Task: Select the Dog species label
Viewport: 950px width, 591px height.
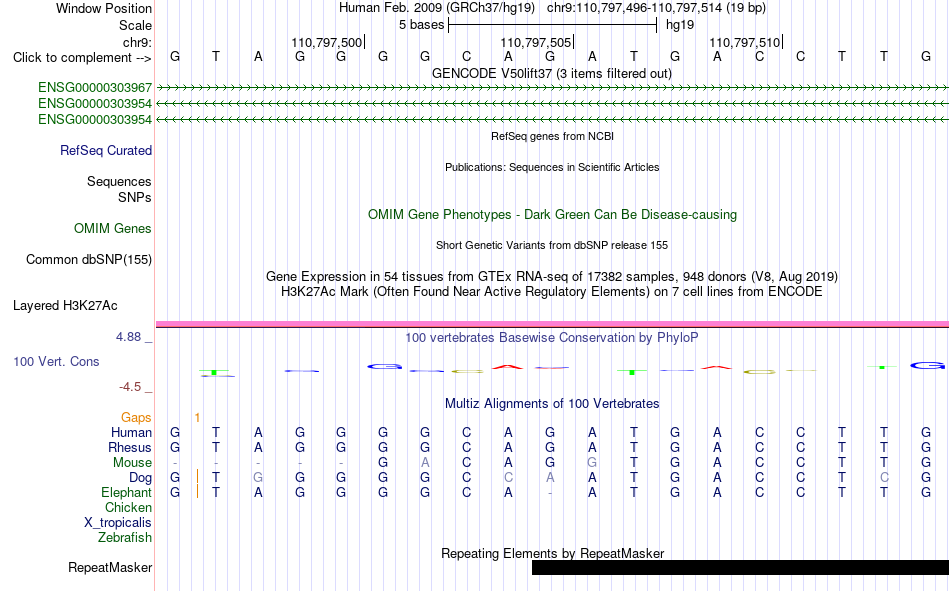Action: click(x=140, y=478)
